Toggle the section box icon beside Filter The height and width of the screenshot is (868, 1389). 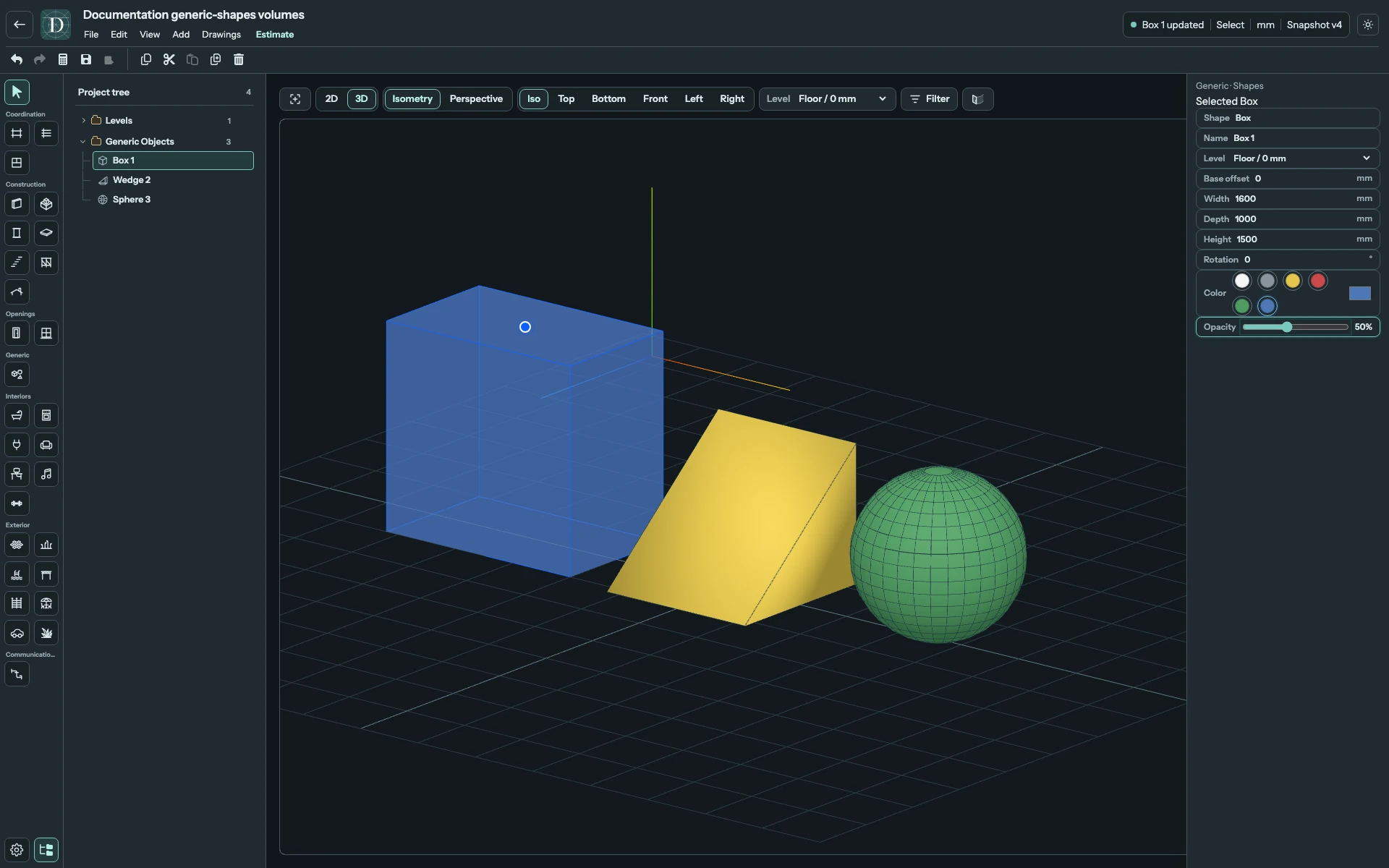[977, 99]
